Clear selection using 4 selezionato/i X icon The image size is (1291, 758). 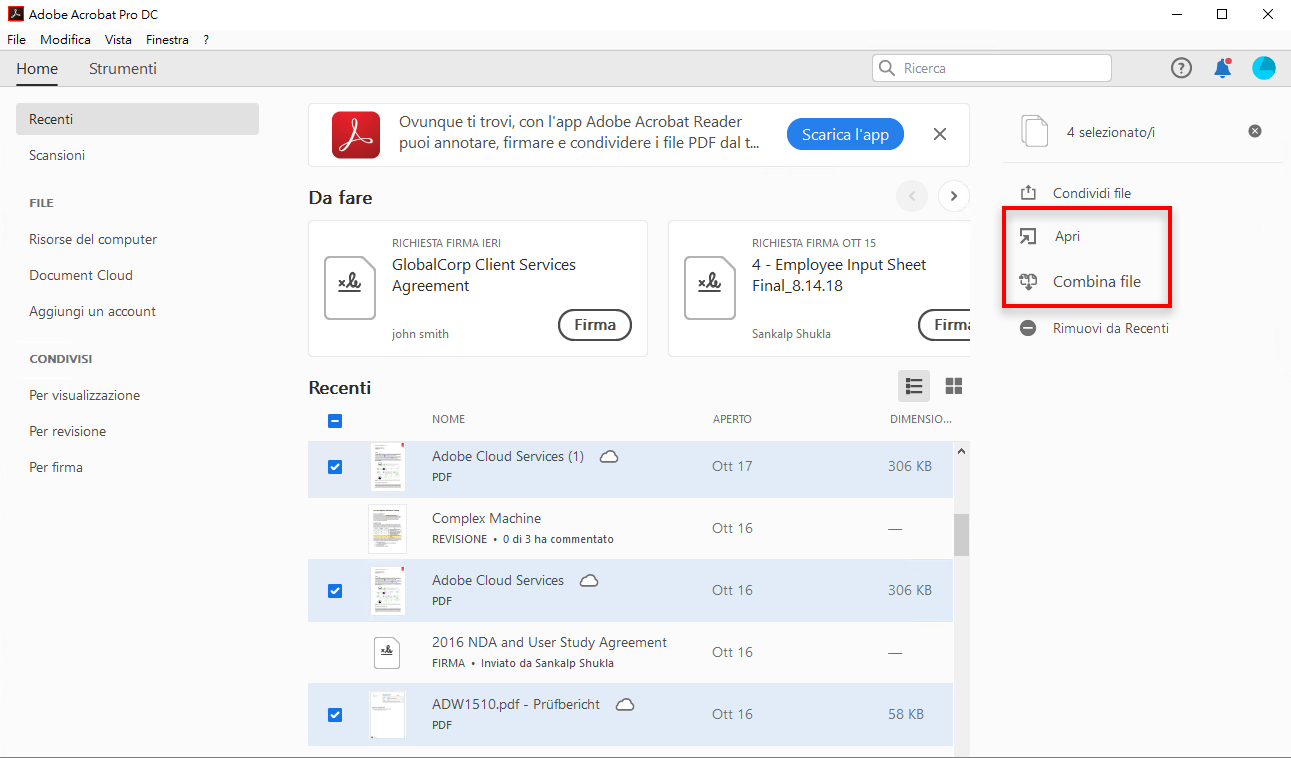(1255, 131)
